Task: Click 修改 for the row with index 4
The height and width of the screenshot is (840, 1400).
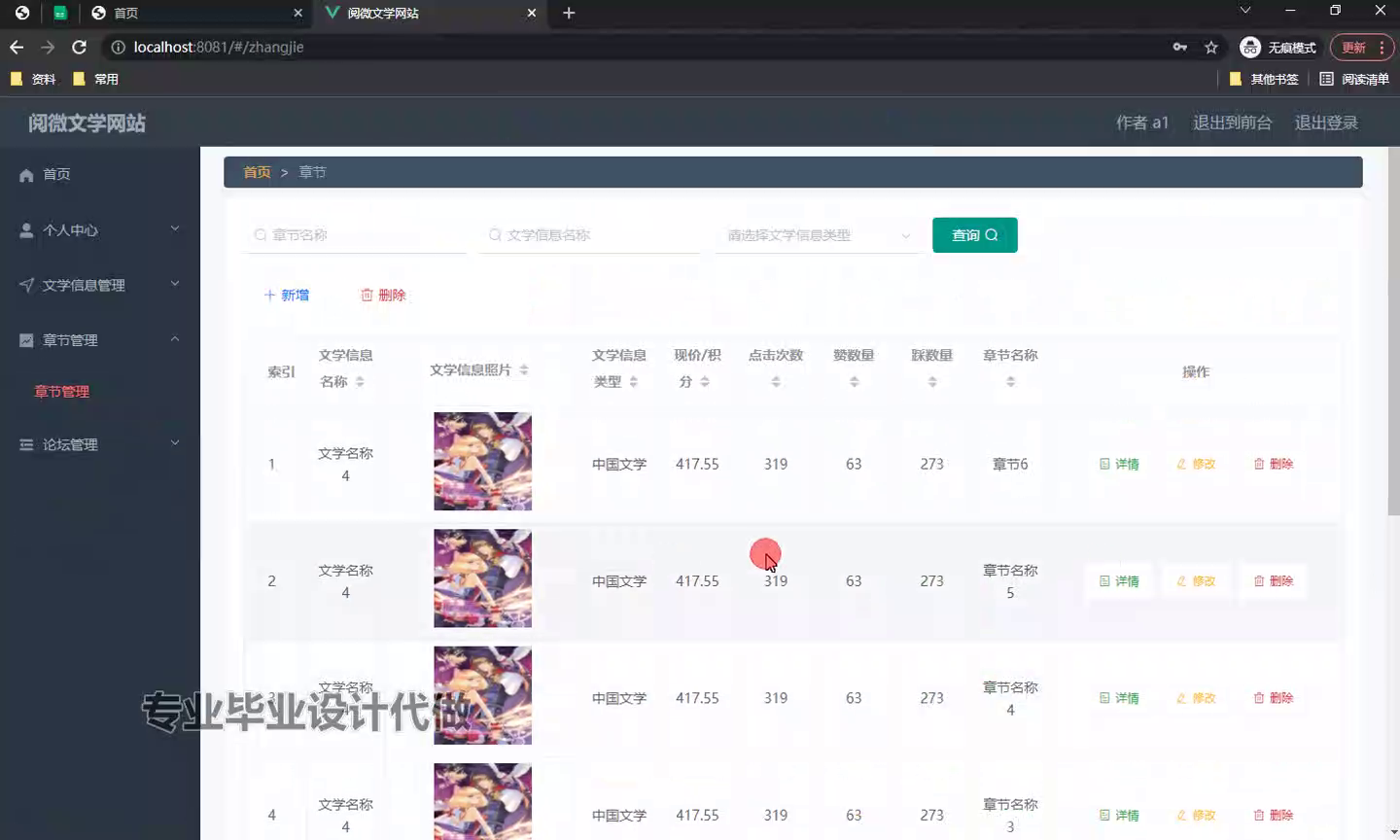Action: tap(1196, 816)
